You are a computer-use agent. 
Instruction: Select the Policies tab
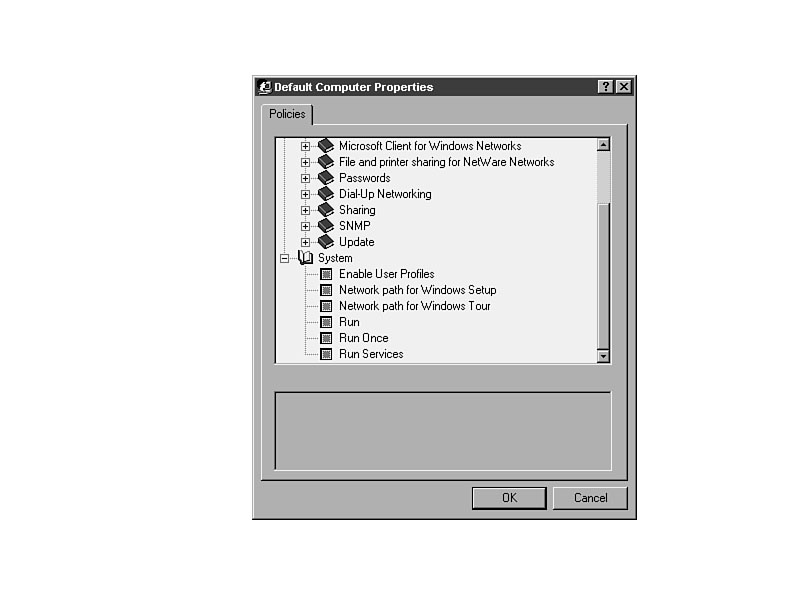[x=287, y=114]
